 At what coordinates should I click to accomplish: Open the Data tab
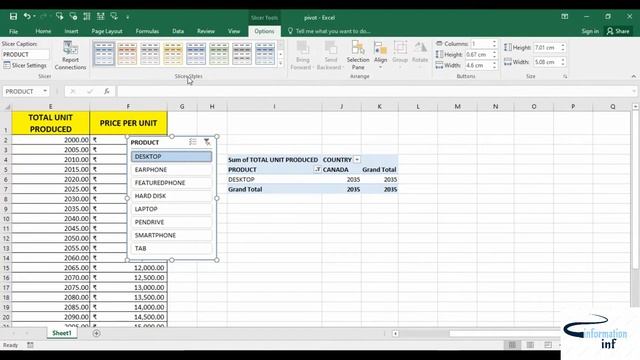coord(178,31)
